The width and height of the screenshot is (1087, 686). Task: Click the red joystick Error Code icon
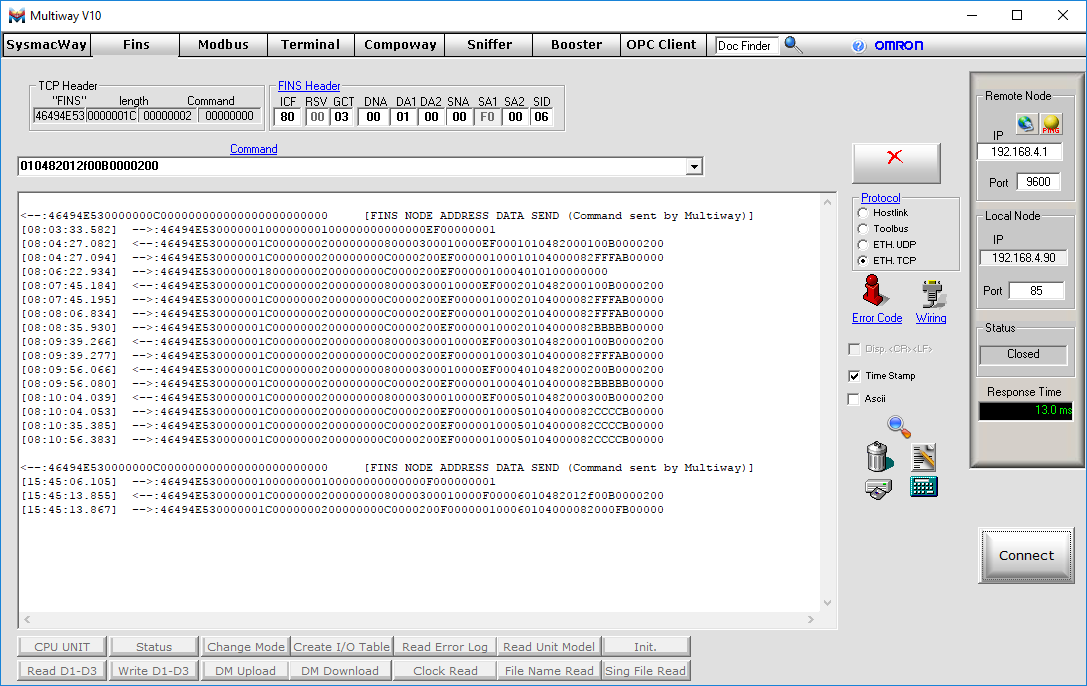pyautogui.click(x=874, y=291)
